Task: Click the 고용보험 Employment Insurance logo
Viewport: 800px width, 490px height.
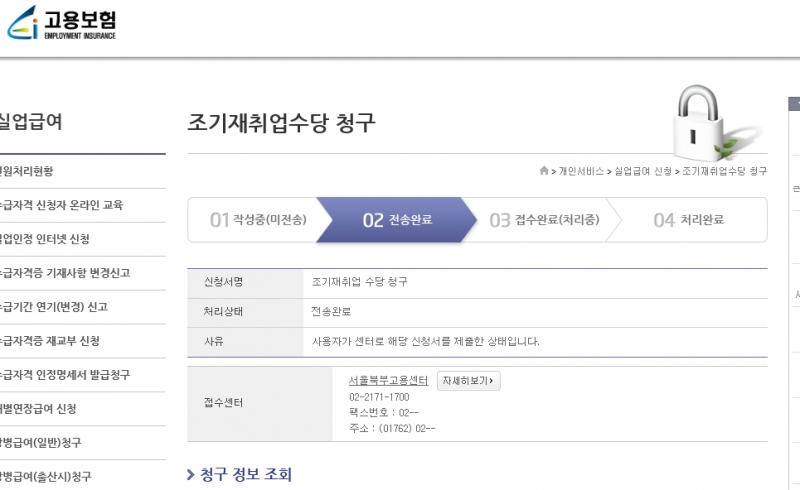Action: coord(62,22)
